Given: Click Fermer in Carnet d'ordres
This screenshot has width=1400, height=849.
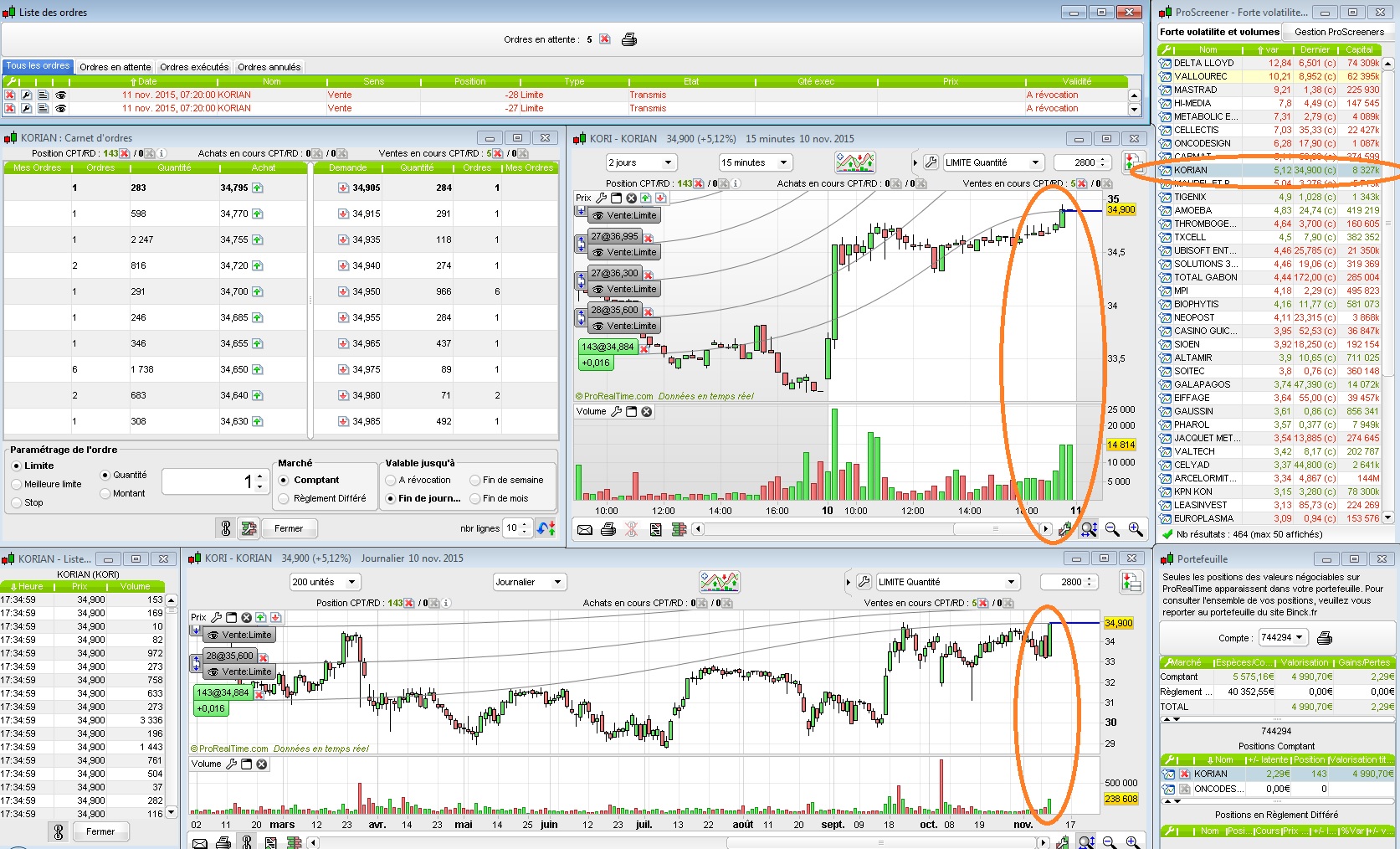Looking at the screenshot, I should (289, 528).
